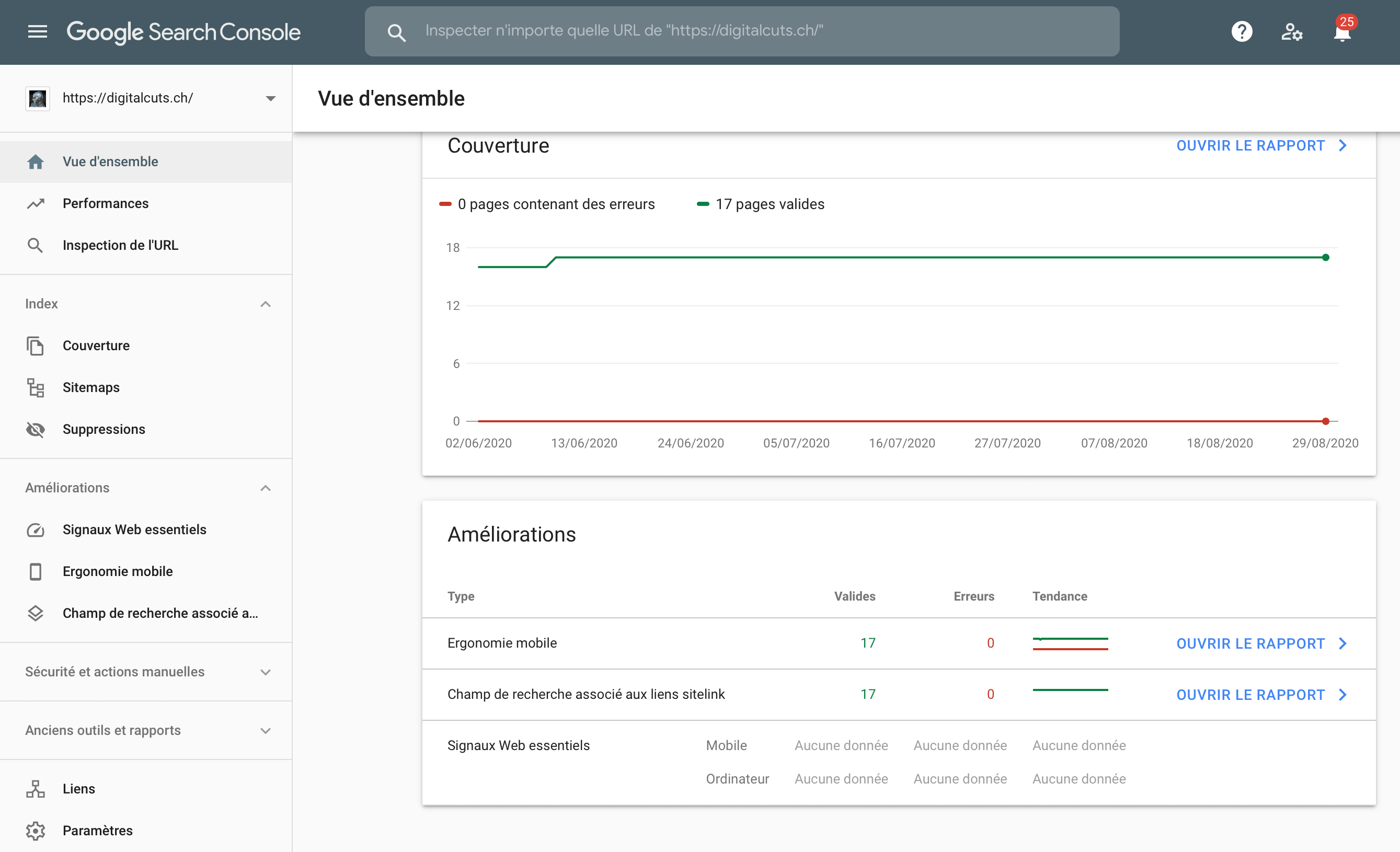Screen dimensions: 1400x852
Task: Select Sitemaps in the sidebar
Action: coord(146,387)
